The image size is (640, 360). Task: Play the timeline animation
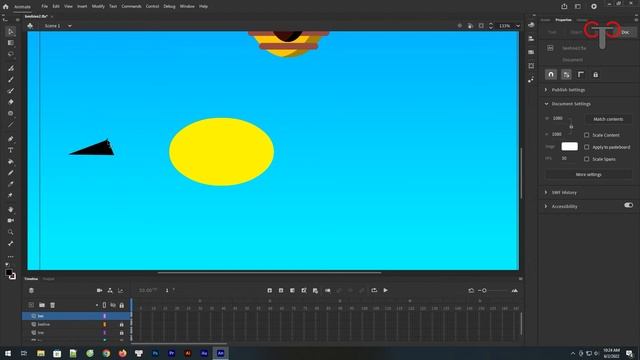(x=385, y=291)
